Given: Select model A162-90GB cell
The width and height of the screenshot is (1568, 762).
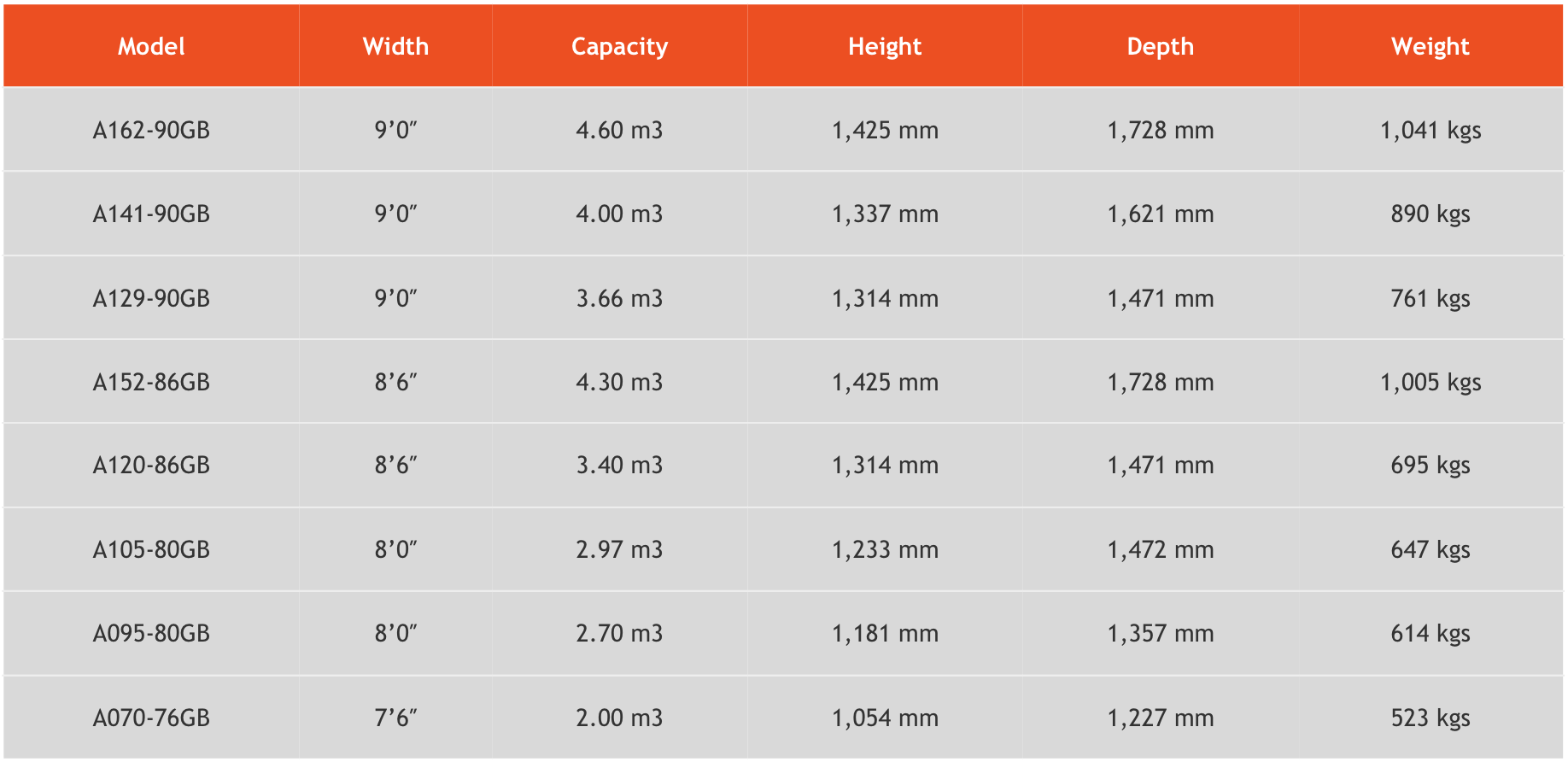Looking at the screenshot, I should [151, 130].
